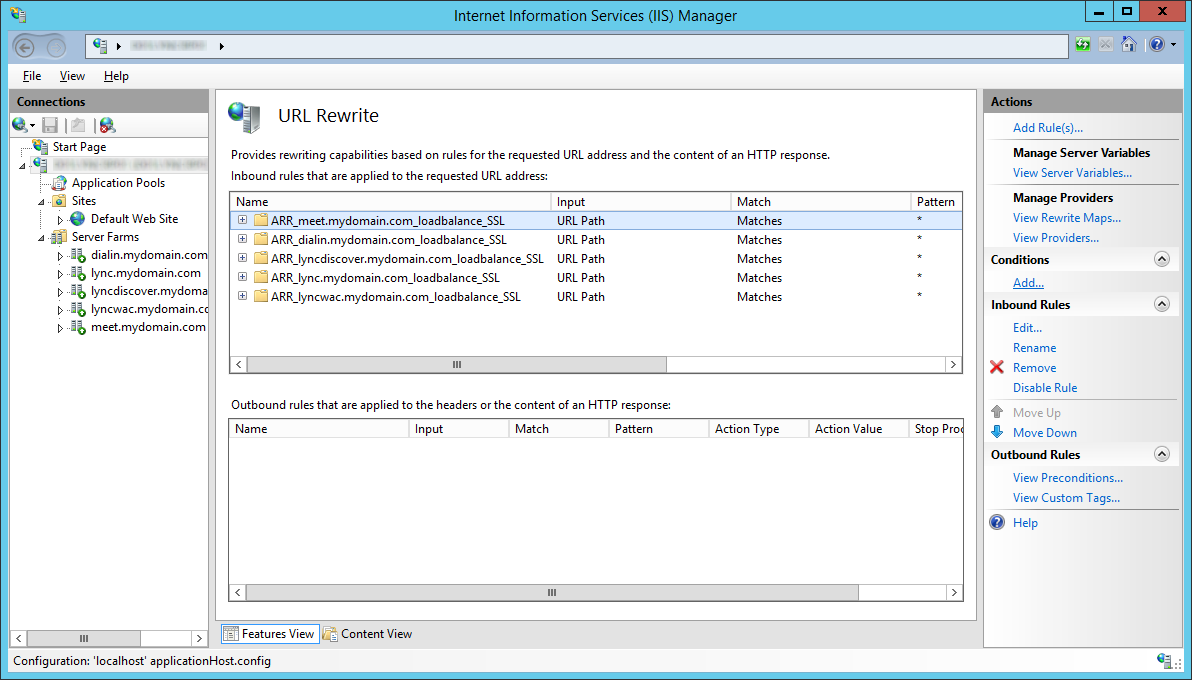Select lyncdiscover.mydomain.com server farm in tree
The width and height of the screenshot is (1192, 680).
[x=149, y=291]
